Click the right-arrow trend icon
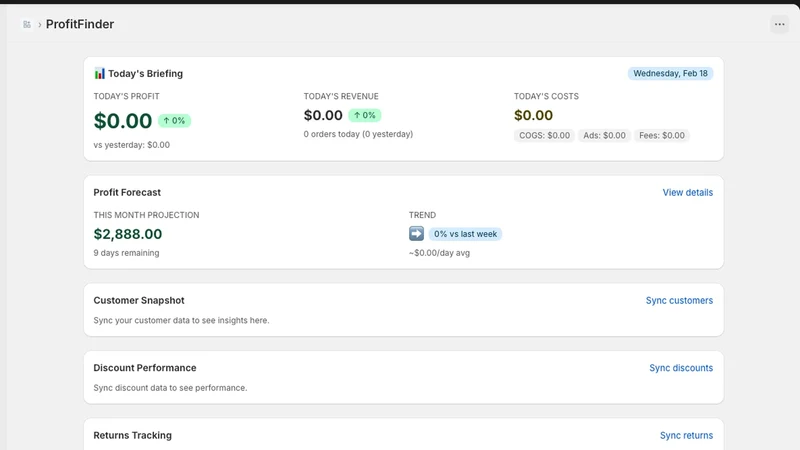800x450 pixels. point(416,234)
